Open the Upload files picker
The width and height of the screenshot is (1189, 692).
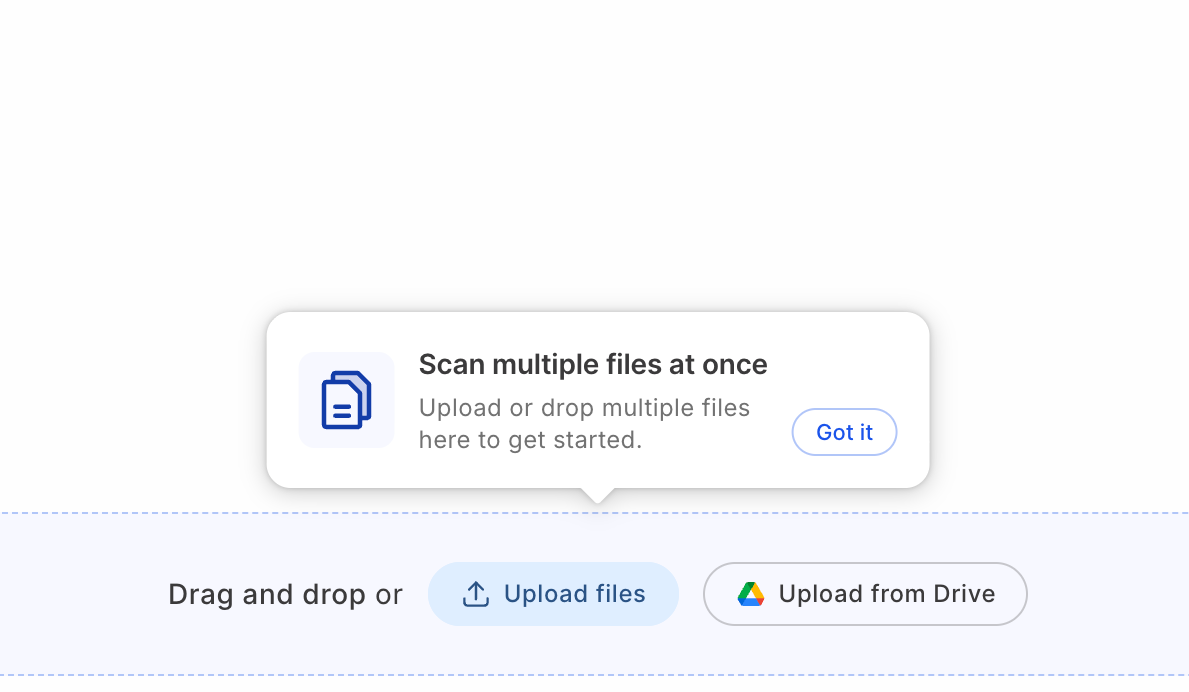(x=553, y=594)
